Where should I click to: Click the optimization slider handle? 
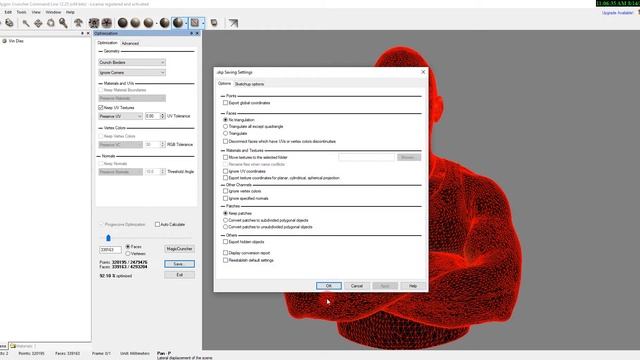[108, 238]
